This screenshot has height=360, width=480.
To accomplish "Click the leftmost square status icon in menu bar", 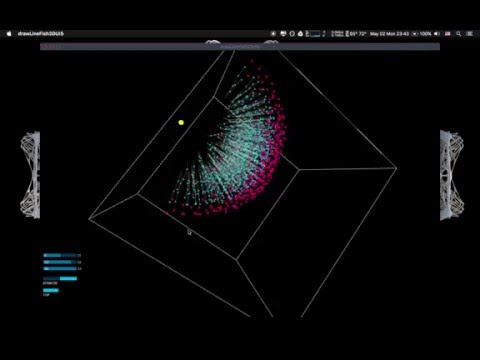I will [x=273, y=34].
